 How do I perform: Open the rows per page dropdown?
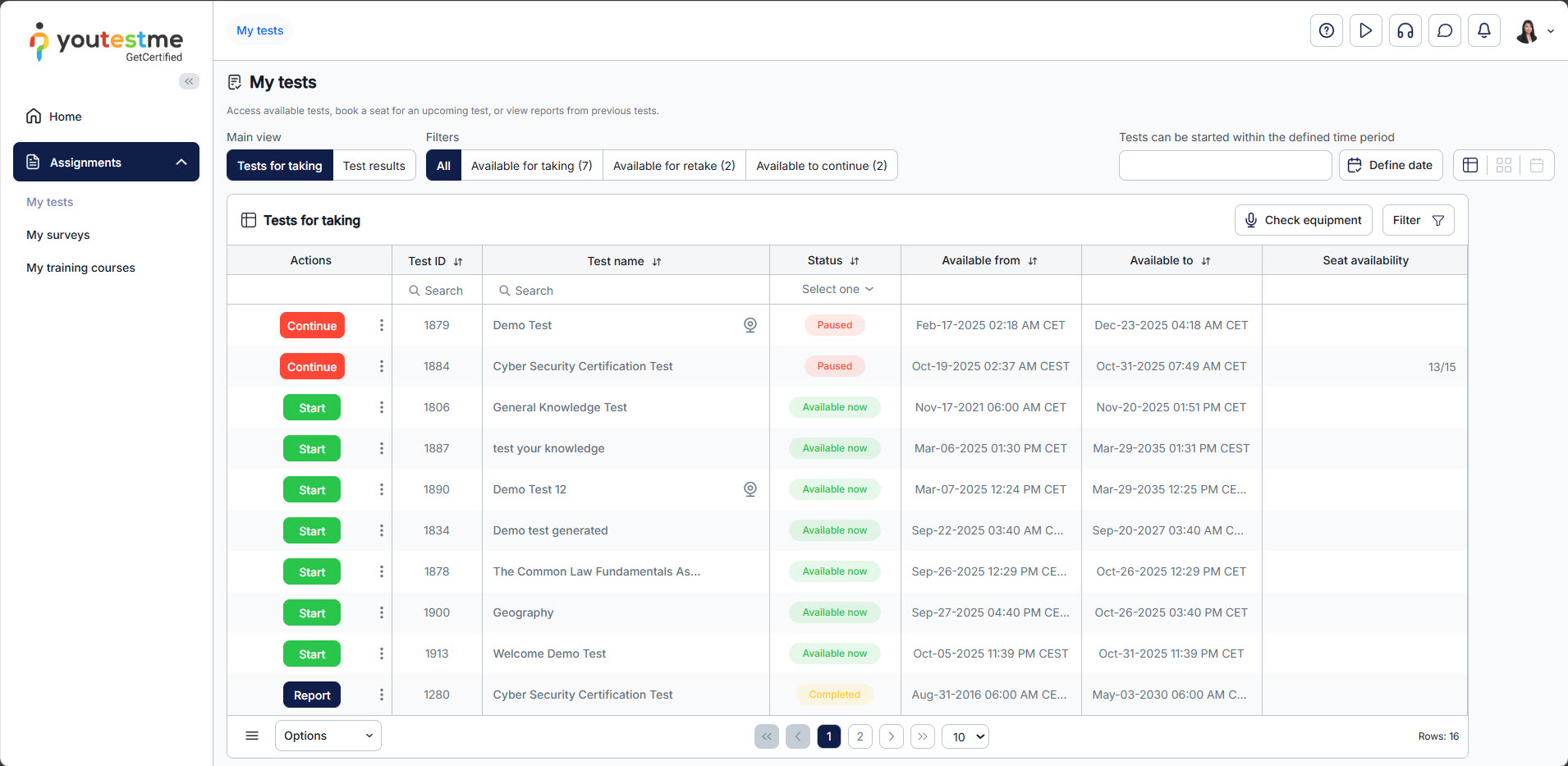[x=965, y=736]
